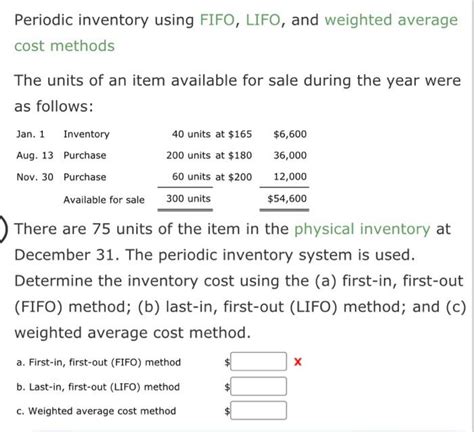Click the 'cost methods' green link text
The image size is (474, 432).
click(x=64, y=46)
